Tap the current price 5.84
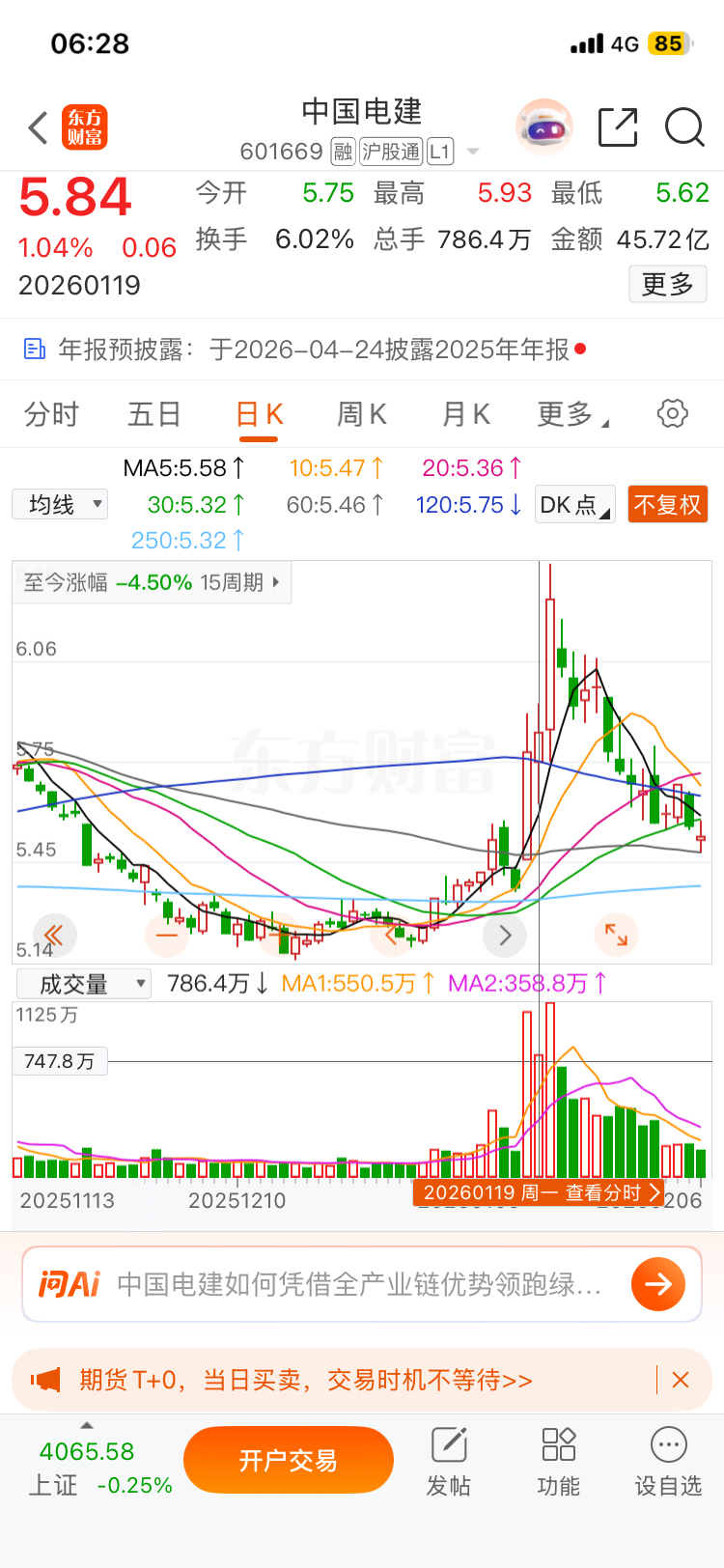724x1568 pixels. click(75, 198)
